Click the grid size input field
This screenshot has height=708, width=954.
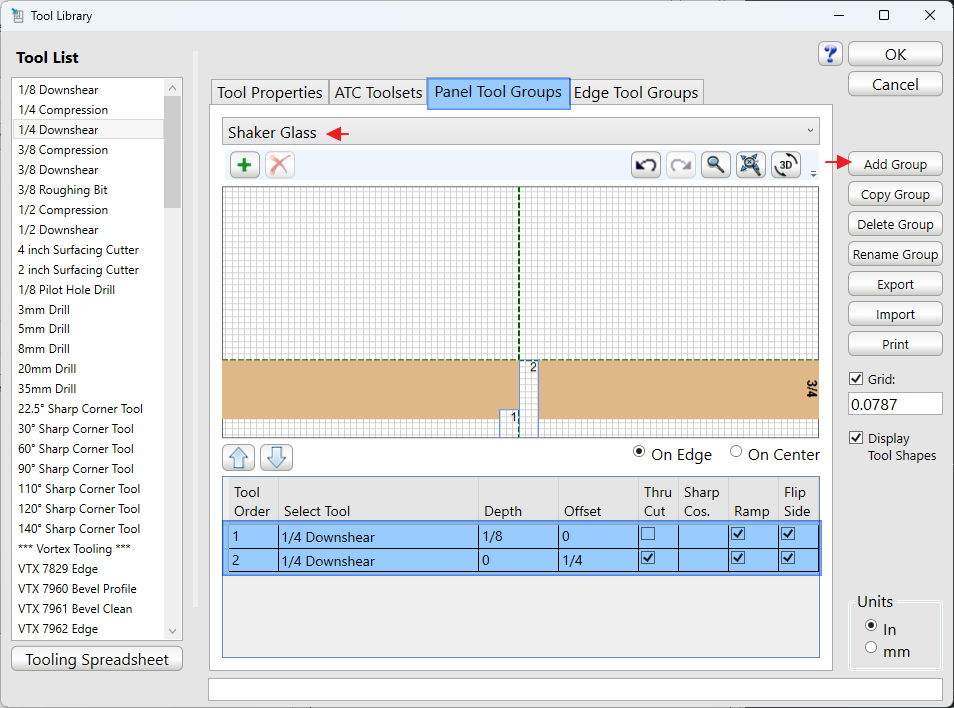click(x=895, y=404)
